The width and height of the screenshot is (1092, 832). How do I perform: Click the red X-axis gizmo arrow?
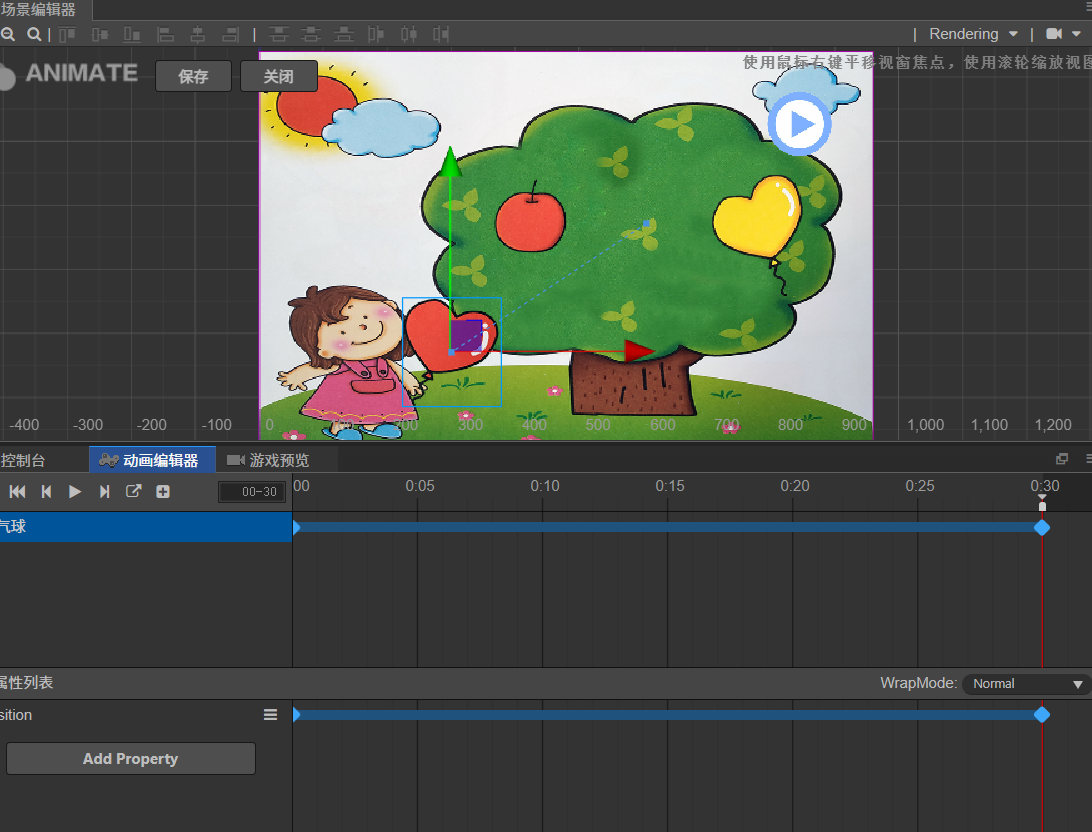pyautogui.click(x=638, y=351)
